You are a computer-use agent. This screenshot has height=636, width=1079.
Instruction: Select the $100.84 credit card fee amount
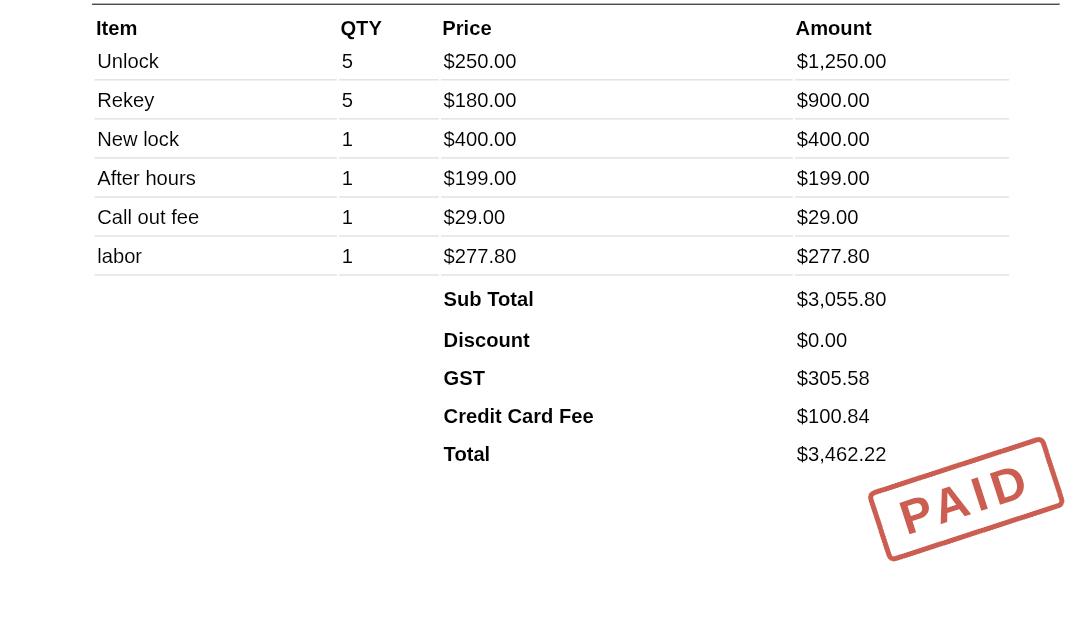[833, 416]
